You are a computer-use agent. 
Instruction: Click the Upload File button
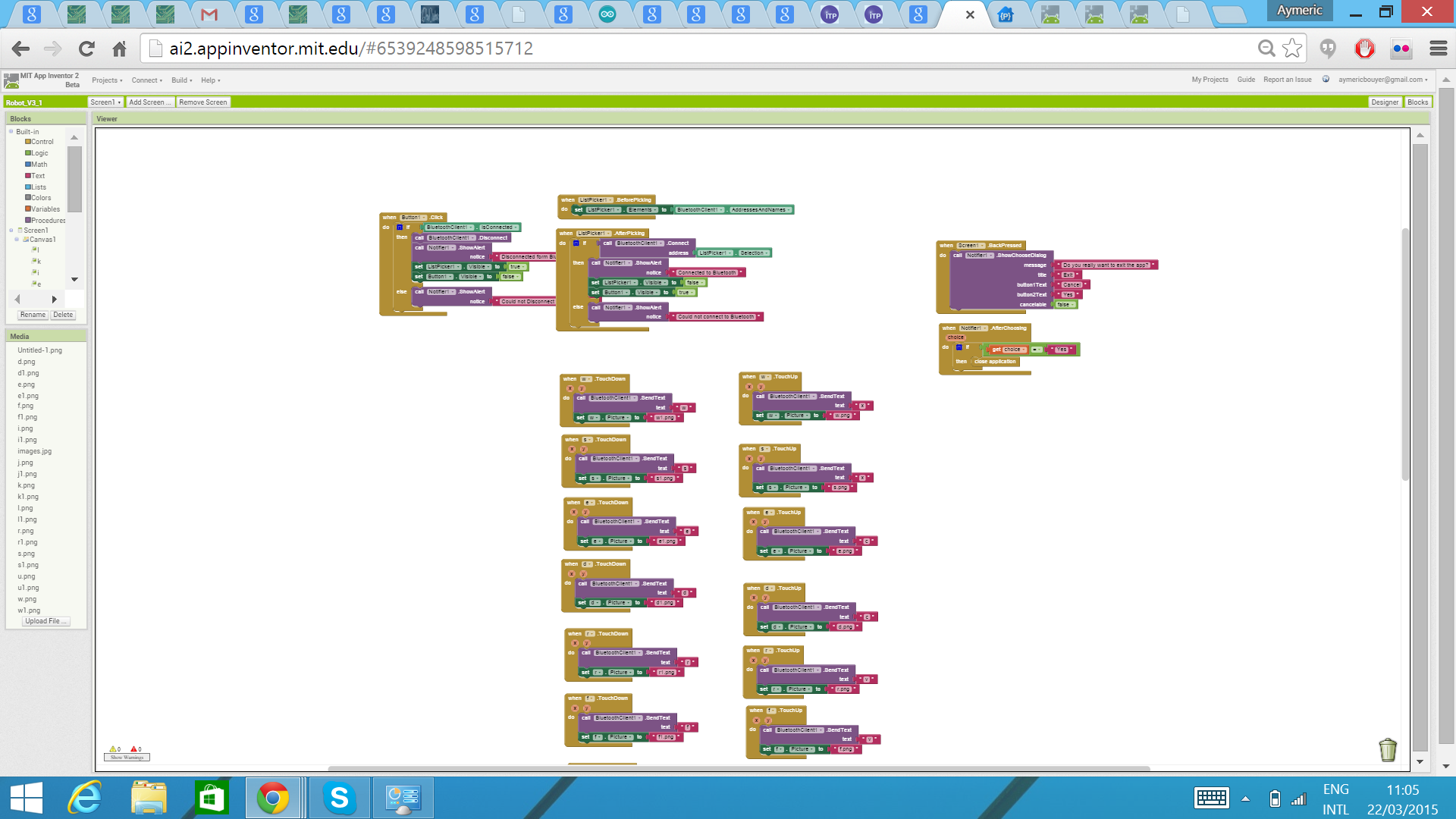[45, 621]
